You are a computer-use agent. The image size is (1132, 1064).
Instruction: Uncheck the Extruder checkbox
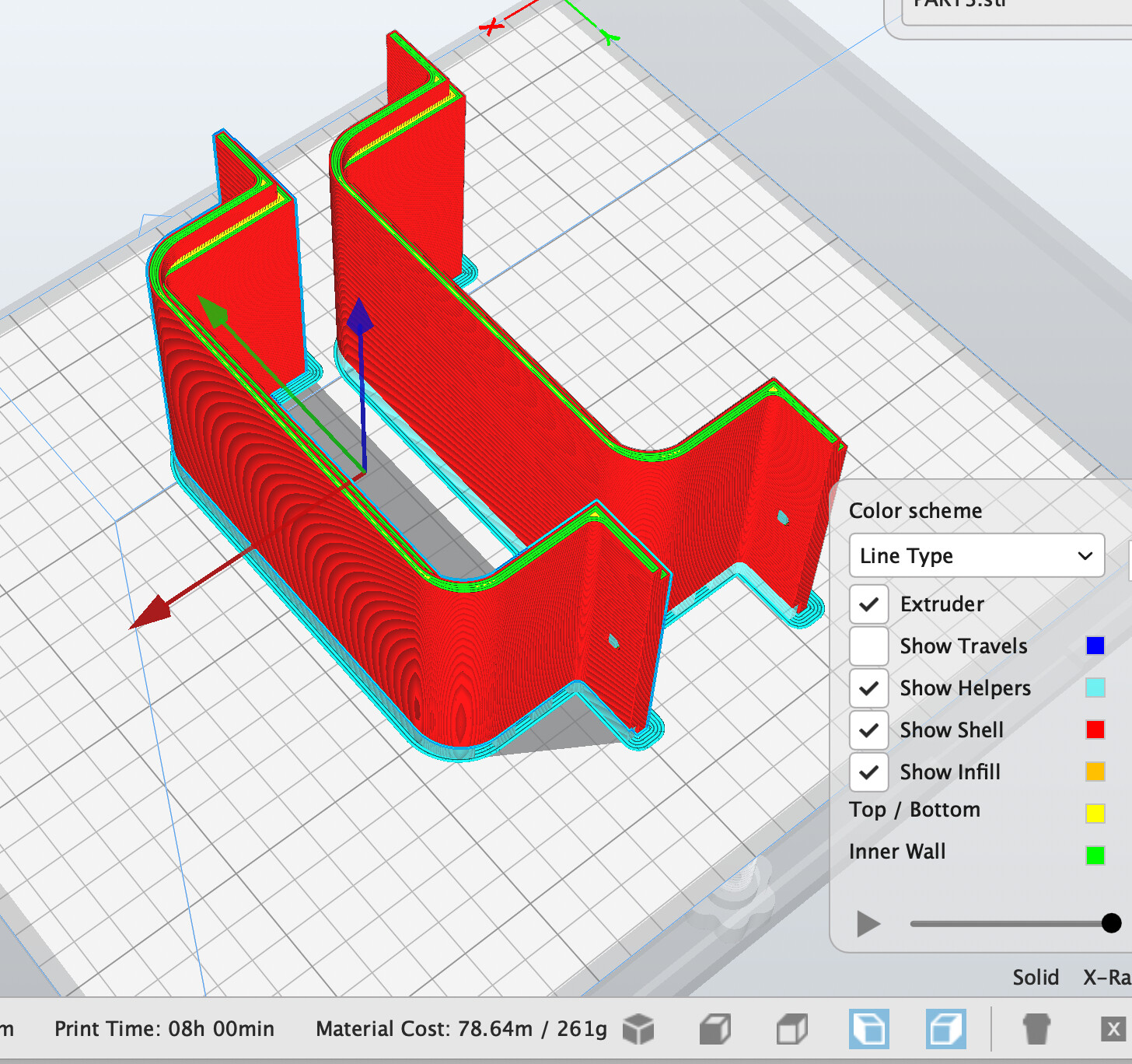868,604
